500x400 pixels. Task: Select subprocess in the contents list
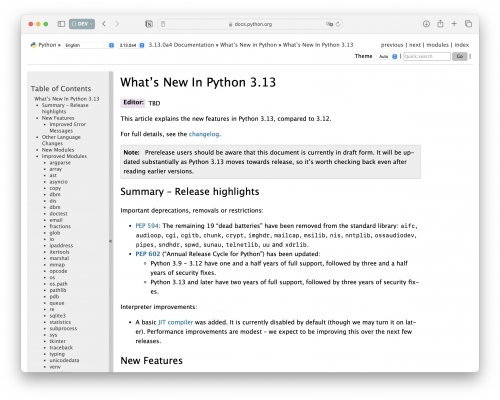pos(63,329)
